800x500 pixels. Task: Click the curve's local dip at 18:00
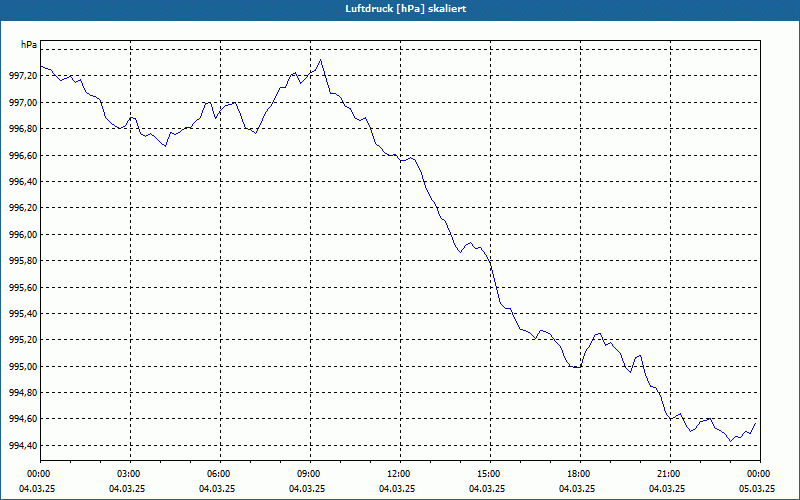coord(578,367)
